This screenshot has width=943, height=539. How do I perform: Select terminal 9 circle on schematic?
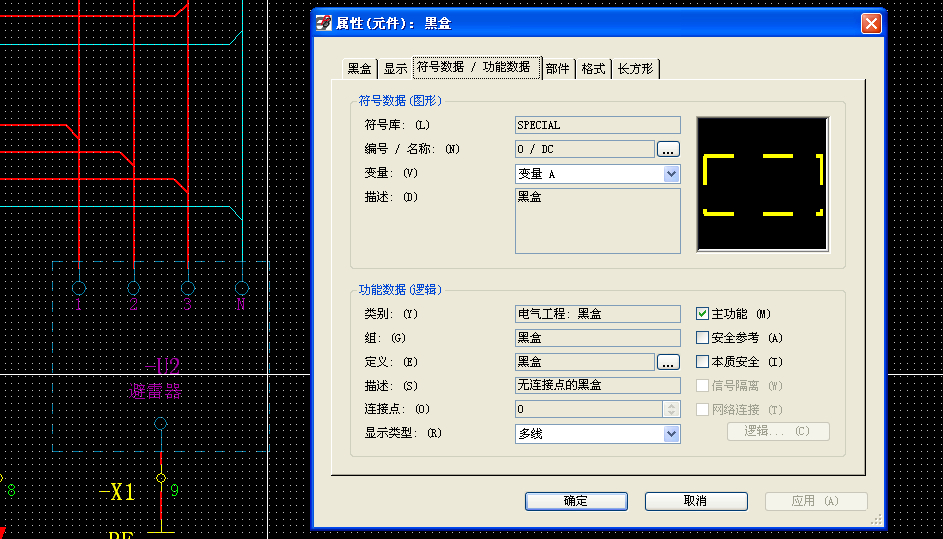(161, 478)
